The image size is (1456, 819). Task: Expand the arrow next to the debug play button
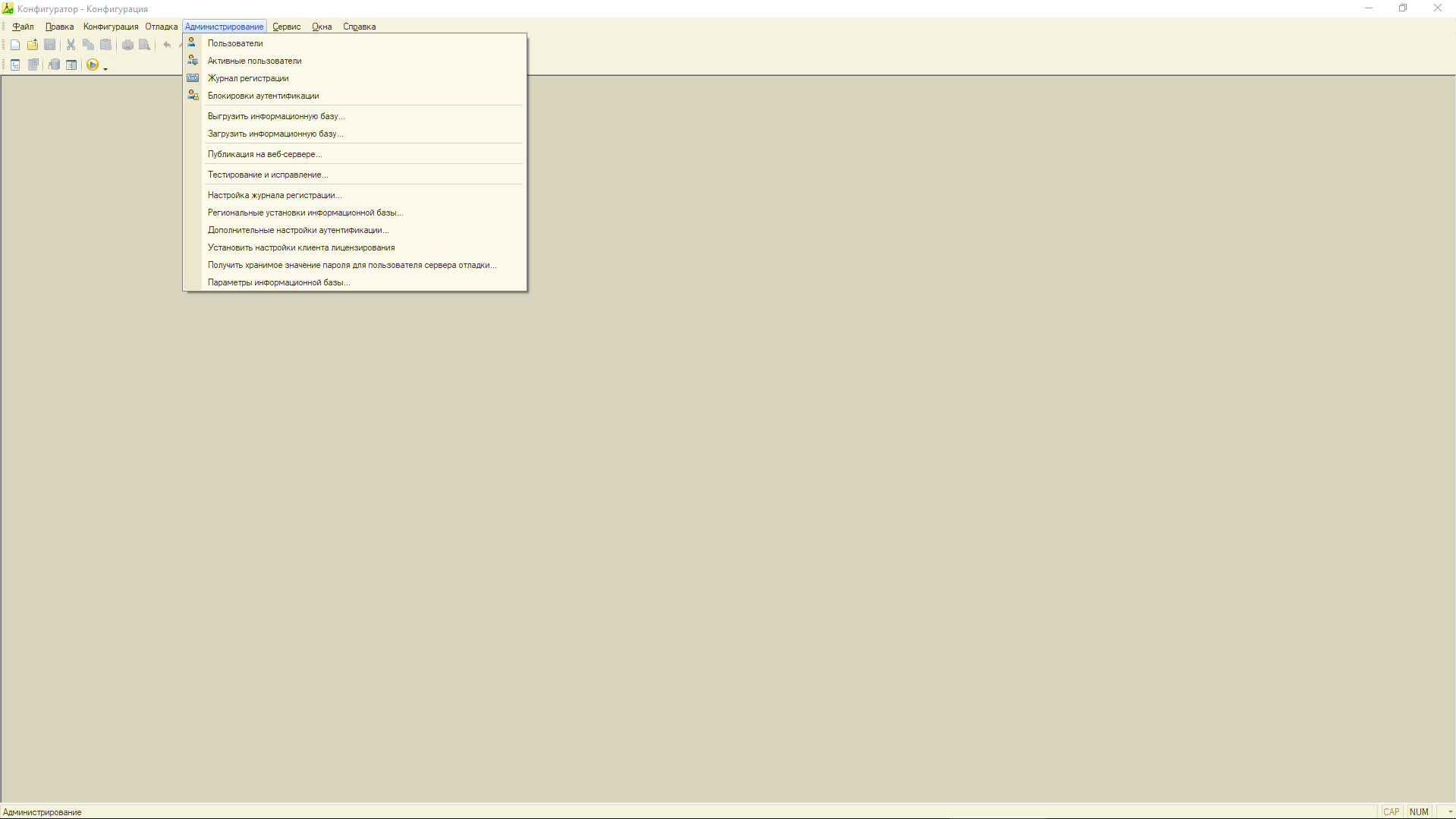(x=105, y=68)
